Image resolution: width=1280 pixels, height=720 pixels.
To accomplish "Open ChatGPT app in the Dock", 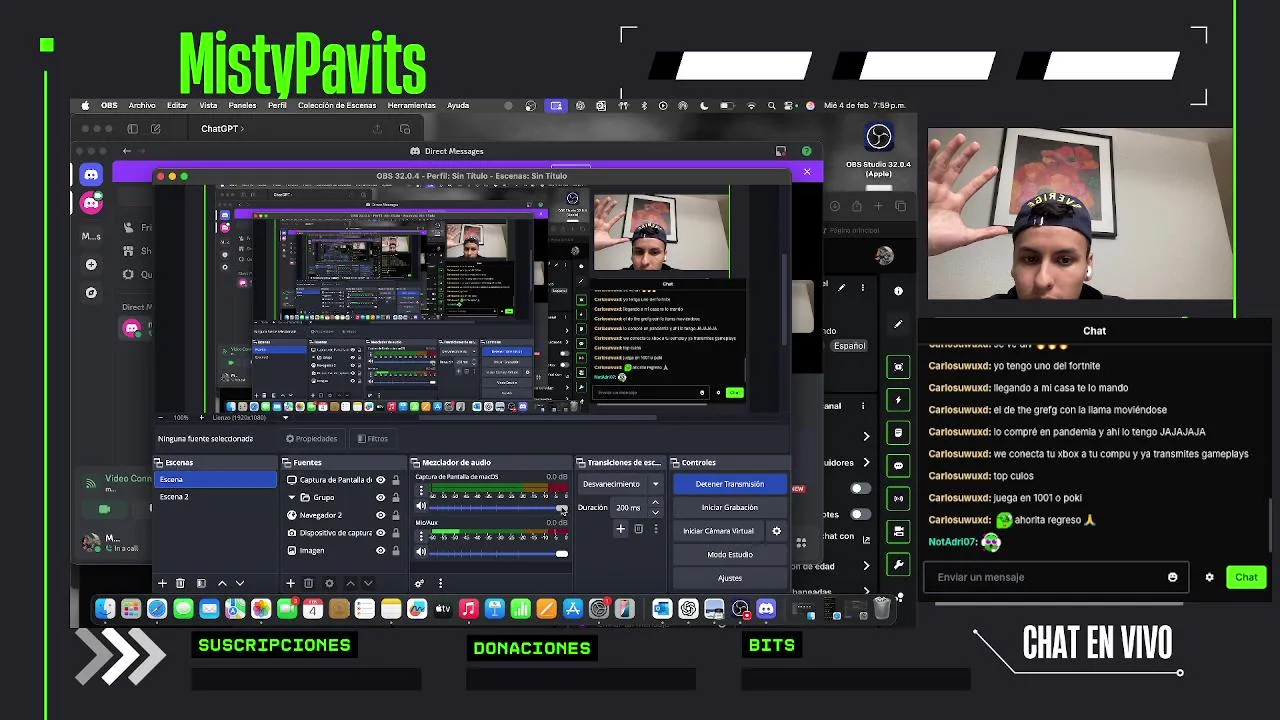I will tap(688, 608).
